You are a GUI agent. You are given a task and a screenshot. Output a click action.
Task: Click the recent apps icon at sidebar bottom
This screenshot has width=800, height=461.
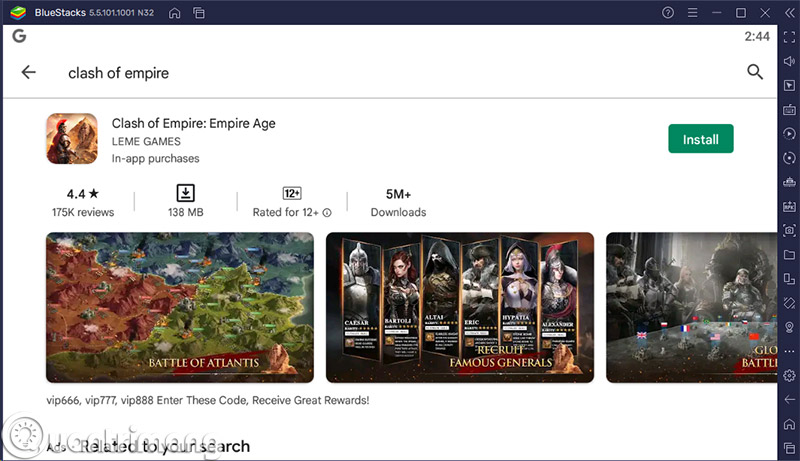tap(789, 448)
